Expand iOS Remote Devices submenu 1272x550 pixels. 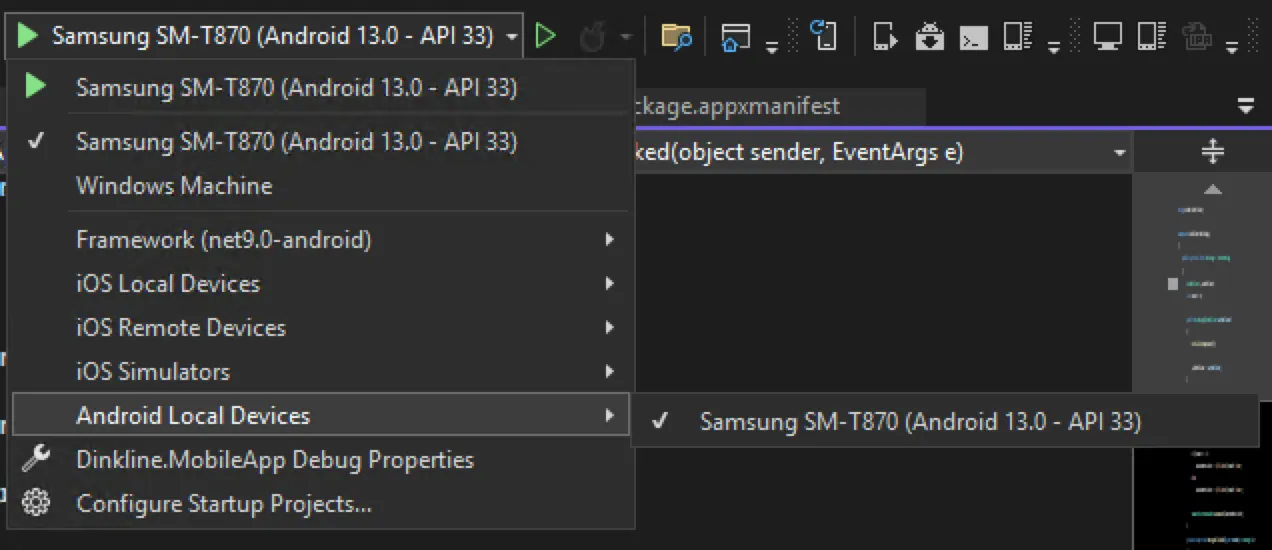pyautogui.click(x=321, y=327)
